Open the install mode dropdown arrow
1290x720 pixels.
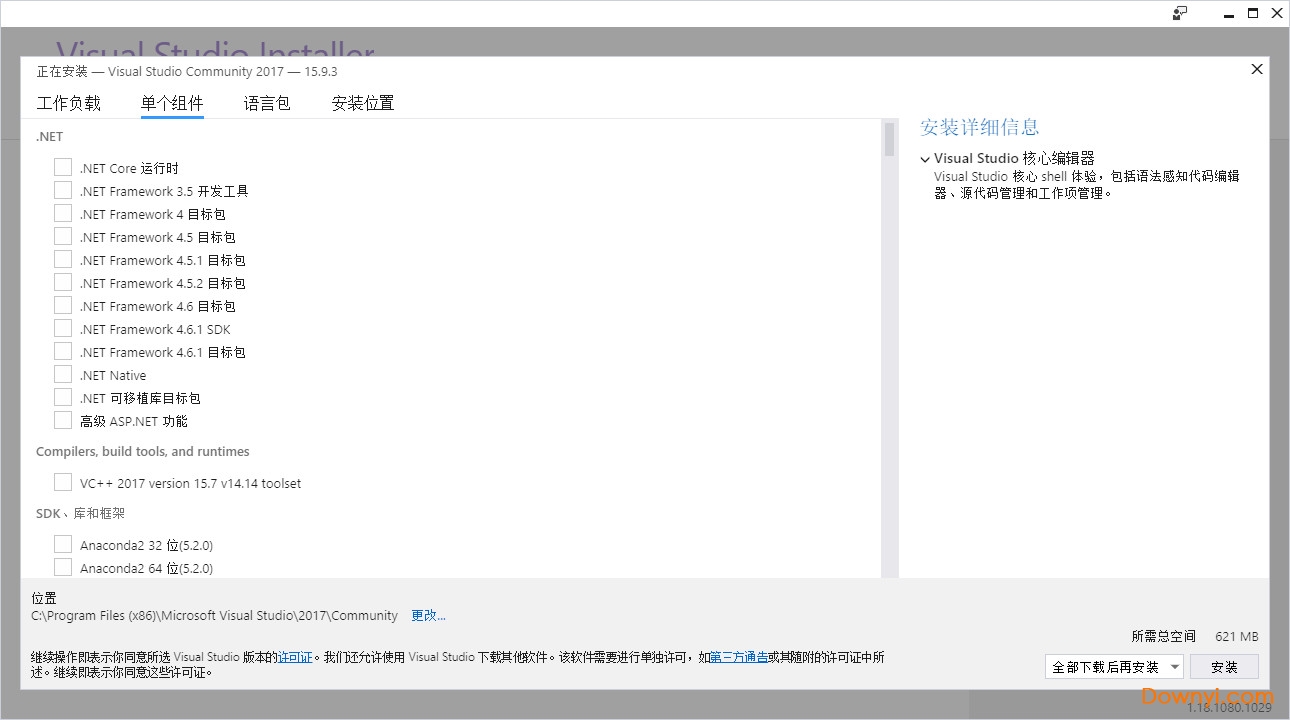click(x=1175, y=666)
